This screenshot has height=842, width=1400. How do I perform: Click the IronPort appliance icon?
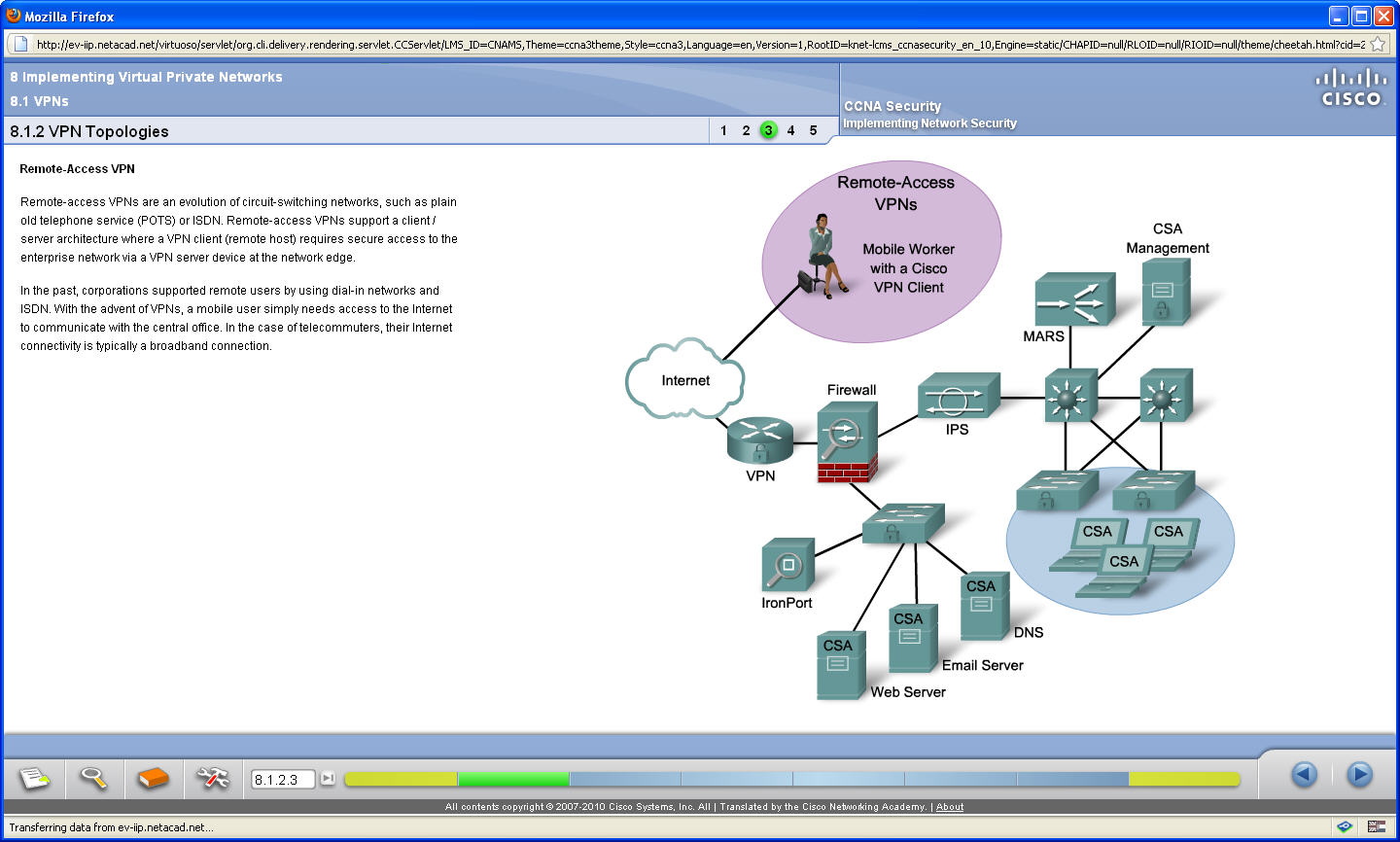[787, 565]
